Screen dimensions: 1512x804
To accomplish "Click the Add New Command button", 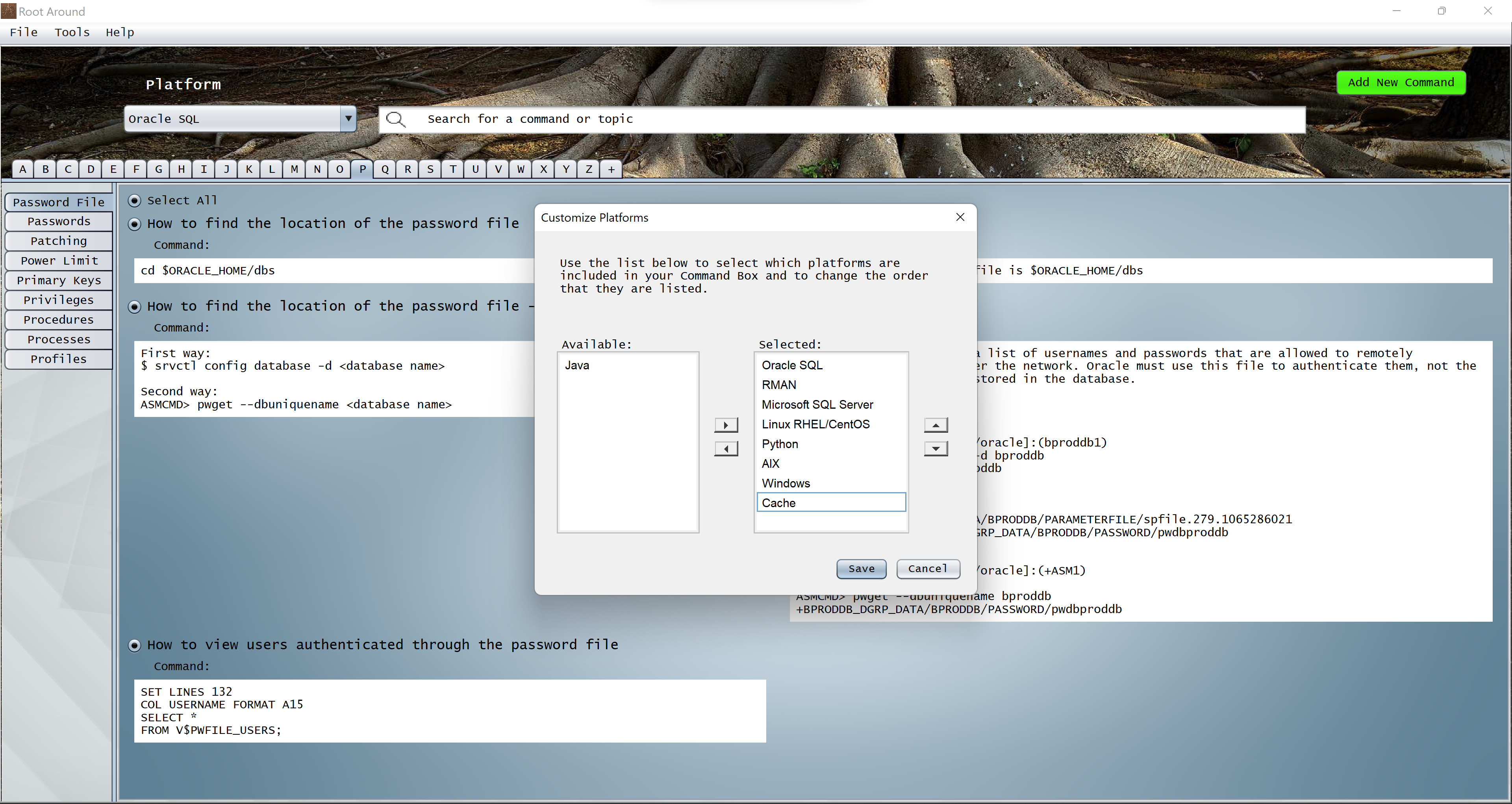I will [1401, 83].
